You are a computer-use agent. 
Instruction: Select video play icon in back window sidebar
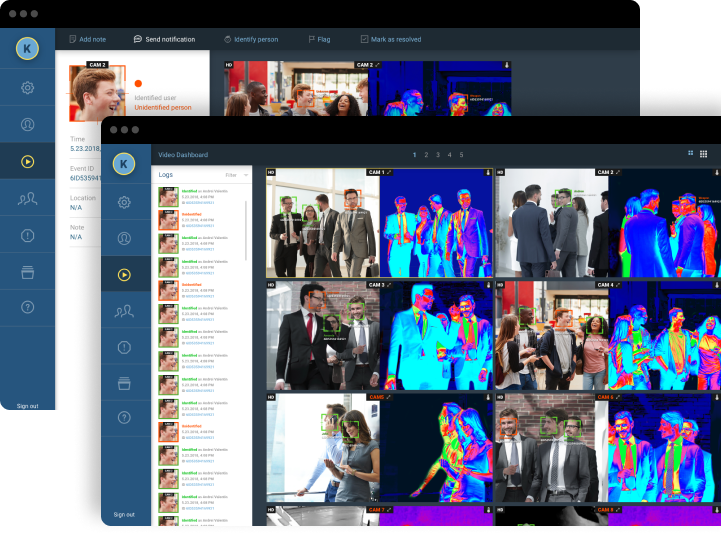click(x=27, y=161)
